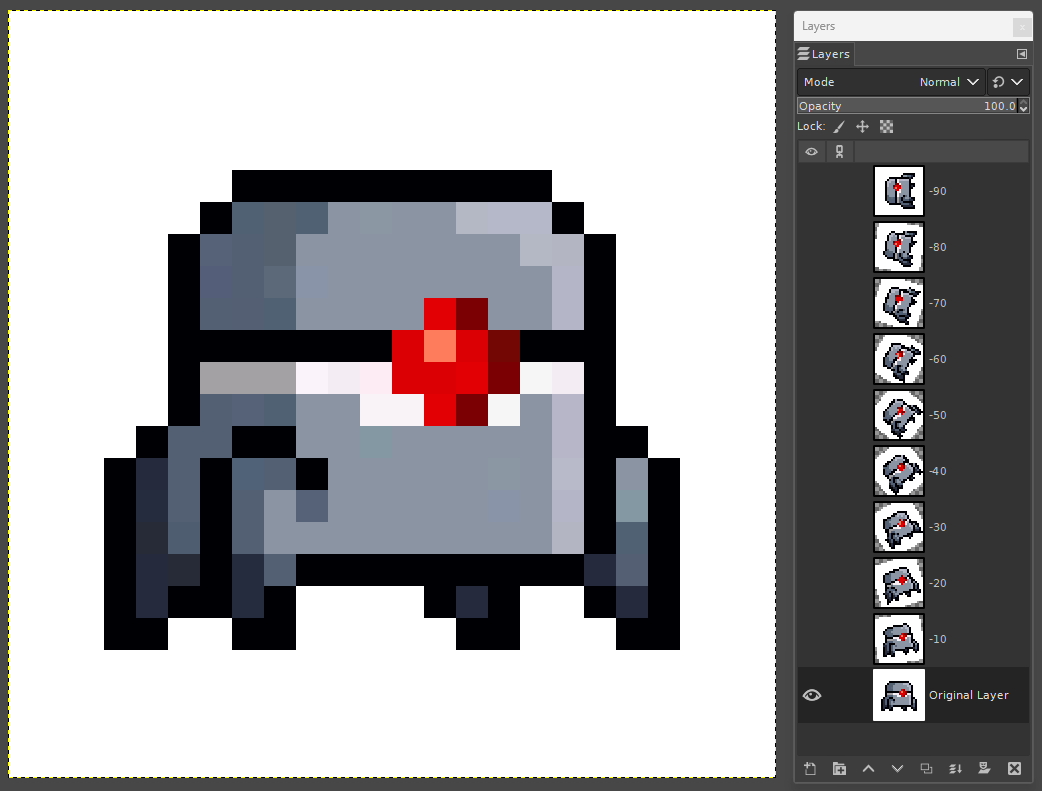The width and height of the screenshot is (1042, 791).
Task: Click the orange highlight pixel on robot sprite
Action: click(x=440, y=346)
